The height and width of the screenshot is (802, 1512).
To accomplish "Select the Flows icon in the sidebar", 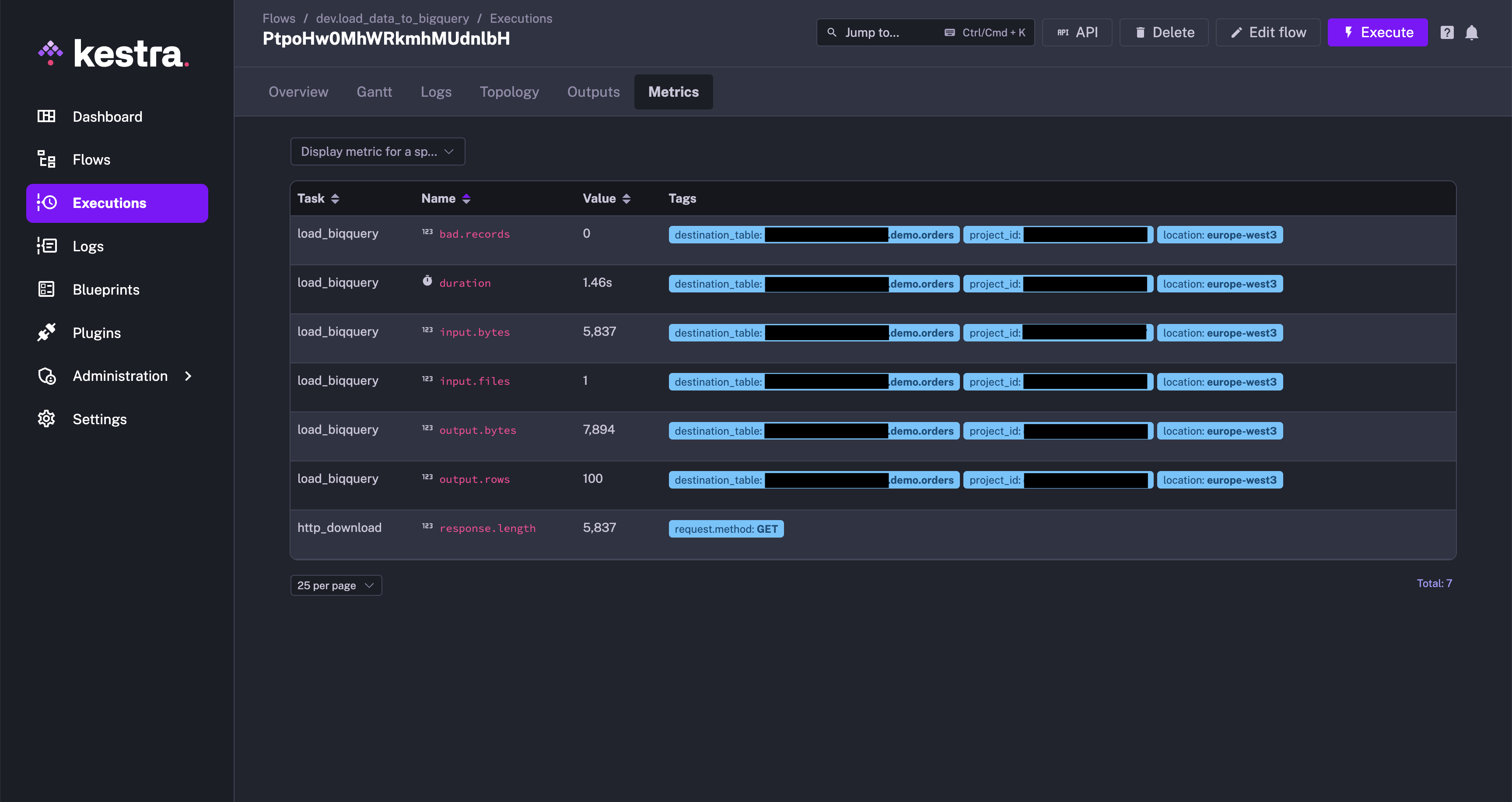I will (47, 159).
